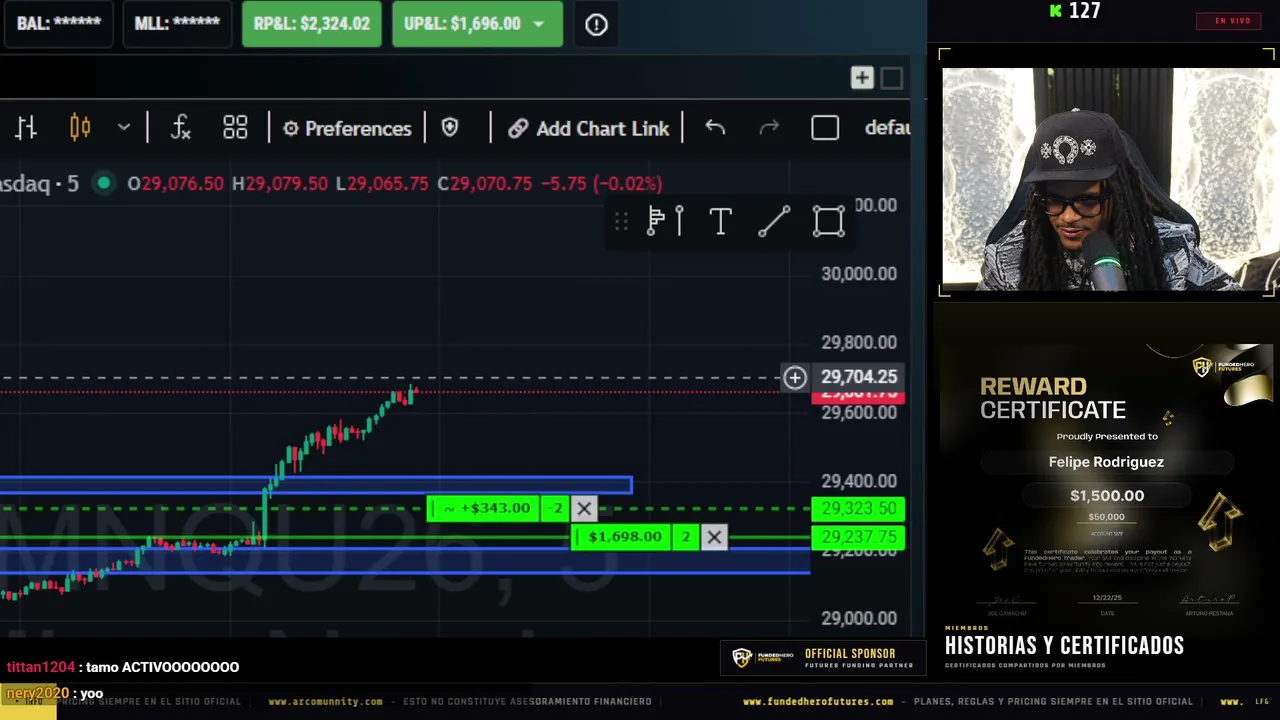Close the $1,698.00 position with X
This screenshot has height=720, width=1280.
tap(714, 538)
